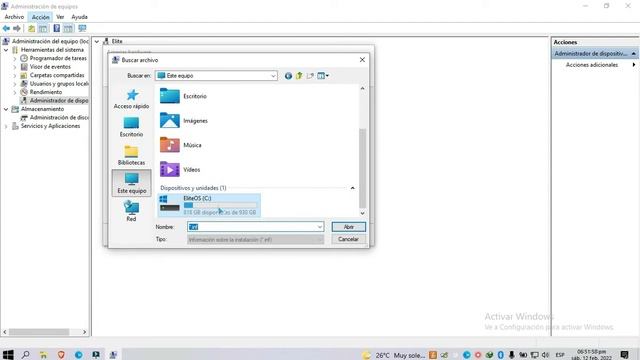Collapse Administrador de dispositivos actions header
The height and width of the screenshot is (360, 640).
click(633, 53)
